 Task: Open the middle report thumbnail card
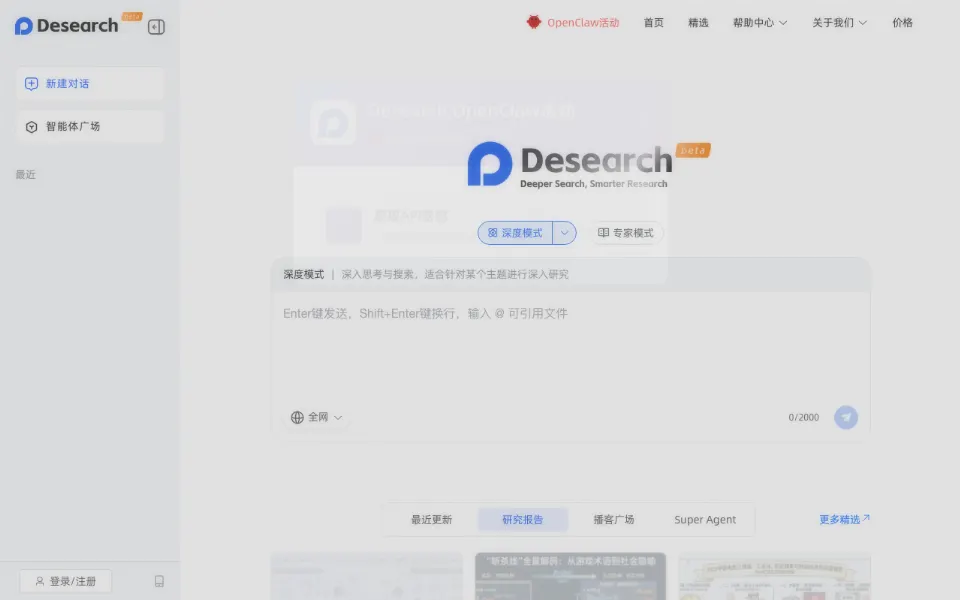click(x=570, y=576)
